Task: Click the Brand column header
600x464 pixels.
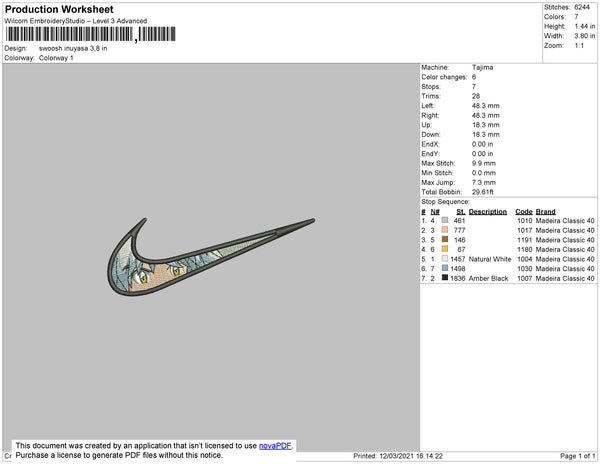Action: [x=545, y=212]
